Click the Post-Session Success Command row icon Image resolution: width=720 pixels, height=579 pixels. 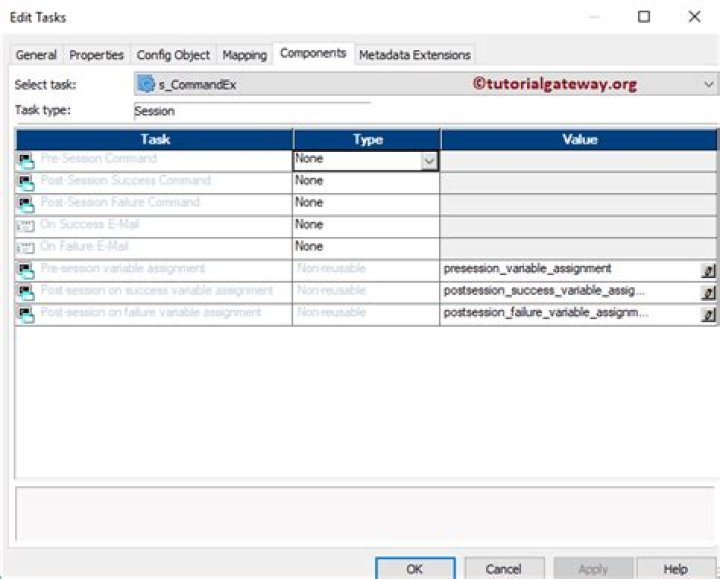pyautogui.click(x=26, y=182)
